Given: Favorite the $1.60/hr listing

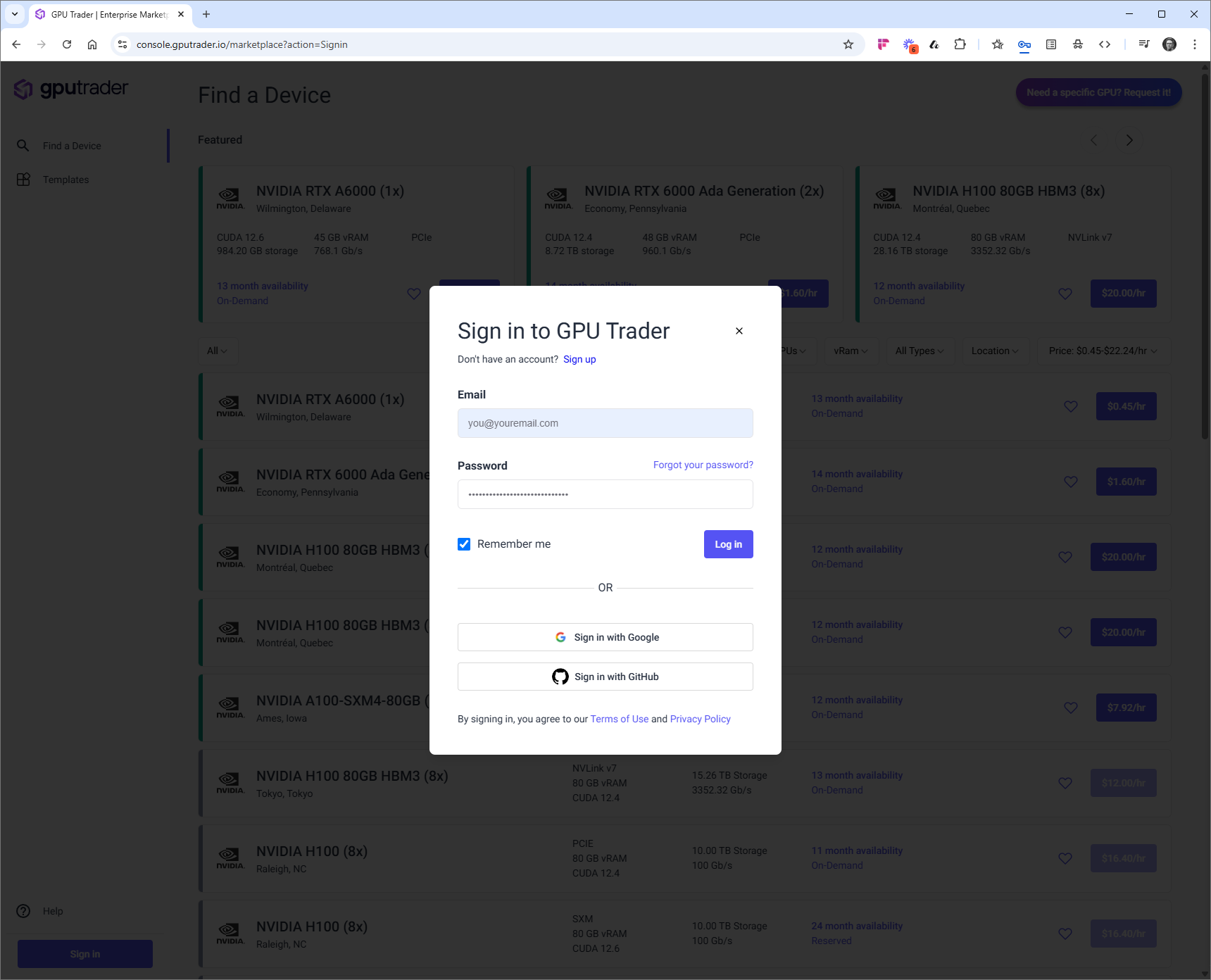Looking at the screenshot, I should (x=1071, y=482).
